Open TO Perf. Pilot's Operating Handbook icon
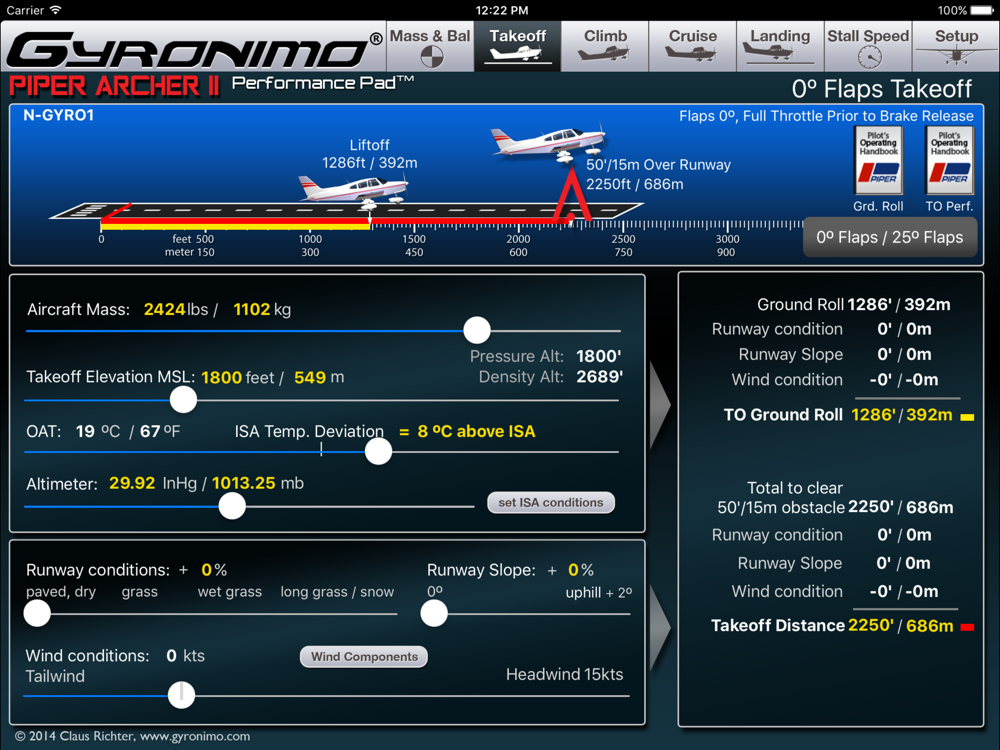The width and height of the screenshot is (1000, 750). pos(950,160)
